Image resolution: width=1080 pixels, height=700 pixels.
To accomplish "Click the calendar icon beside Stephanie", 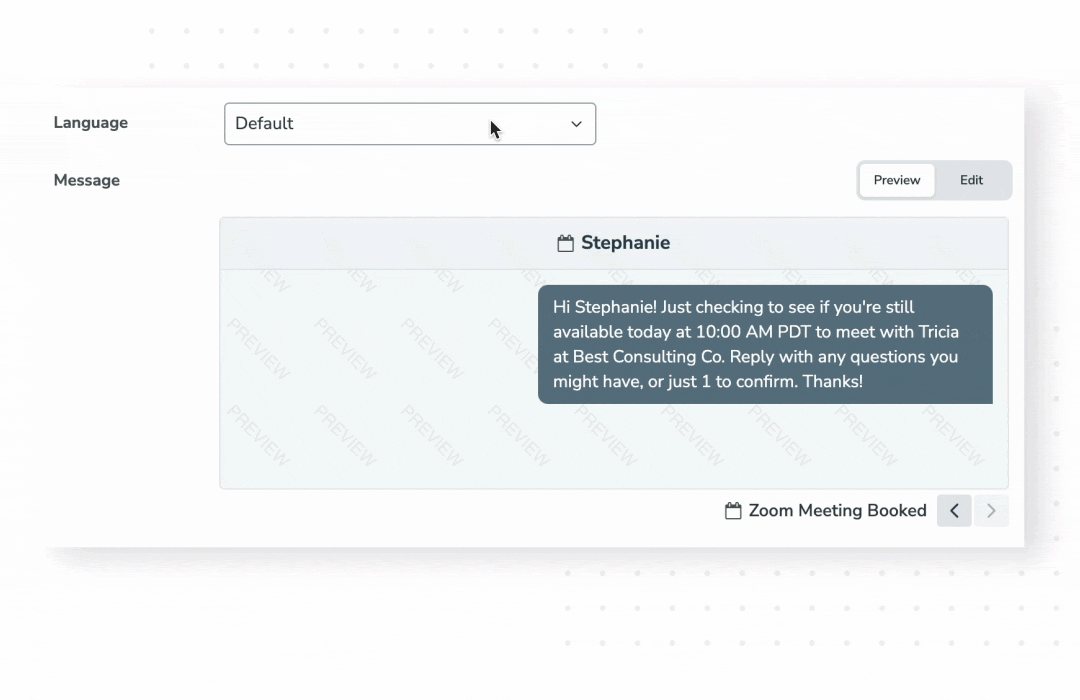I will [563, 242].
